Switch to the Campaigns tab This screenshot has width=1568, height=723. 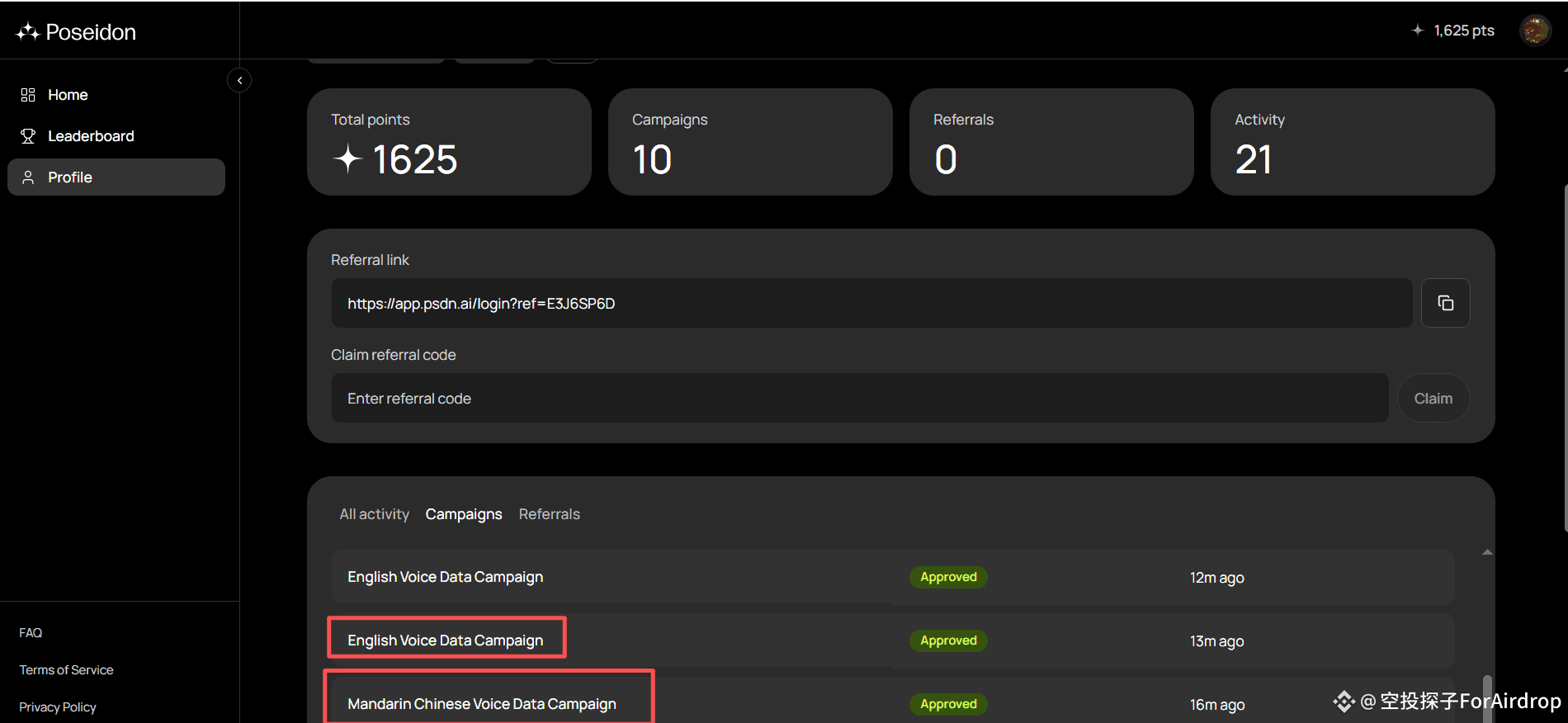click(x=464, y=514)
